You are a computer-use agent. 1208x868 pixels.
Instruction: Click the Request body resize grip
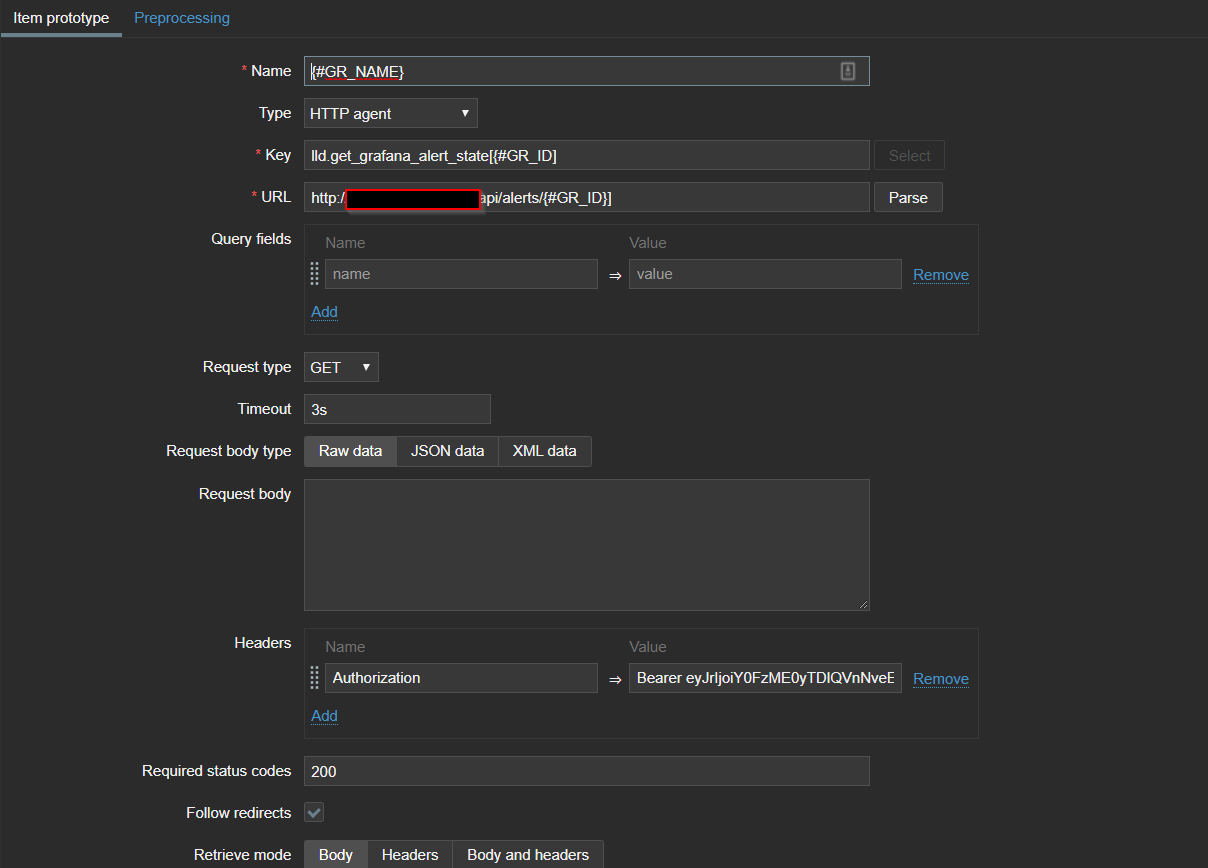coord(863,604)
